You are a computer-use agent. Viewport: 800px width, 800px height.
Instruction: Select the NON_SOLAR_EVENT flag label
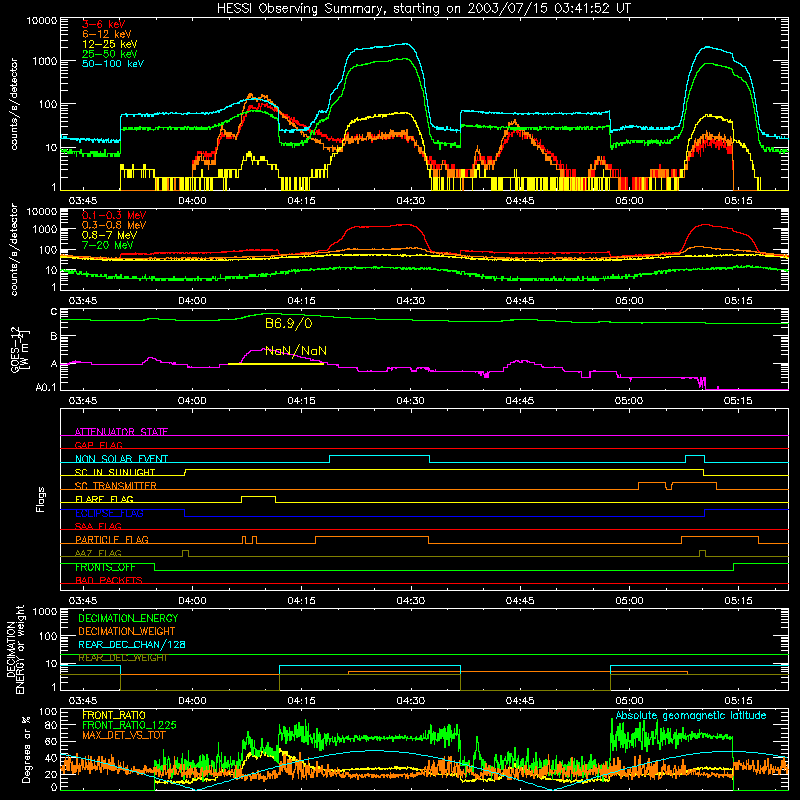(121, 459)
